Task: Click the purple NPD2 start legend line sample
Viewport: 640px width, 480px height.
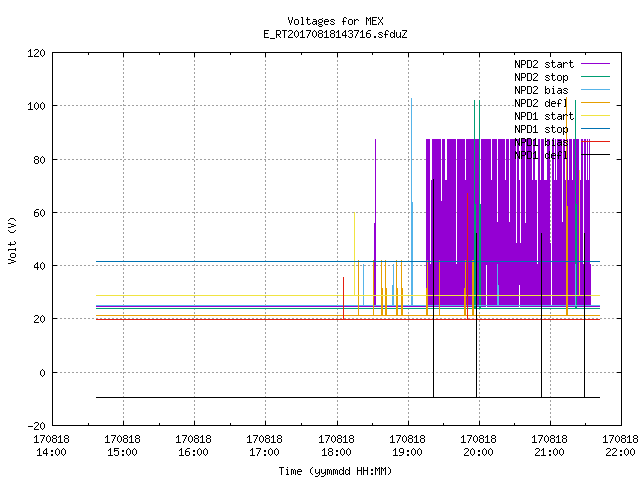Action: pos(595,64)
